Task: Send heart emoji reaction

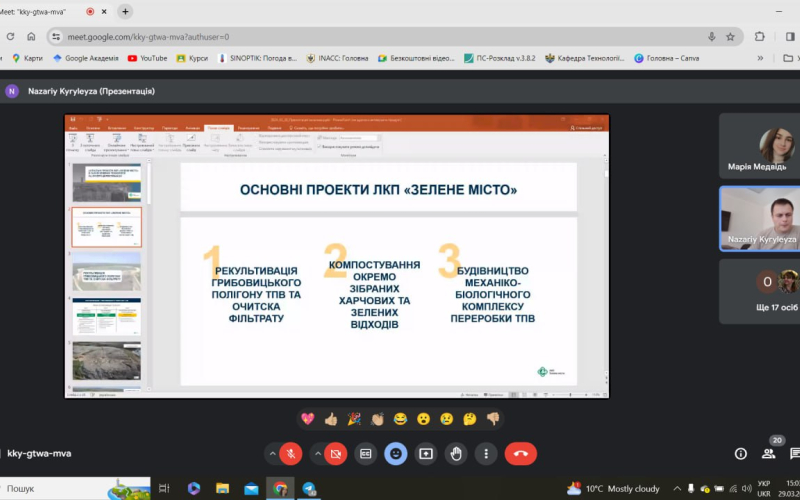Action: click(308, 419)
